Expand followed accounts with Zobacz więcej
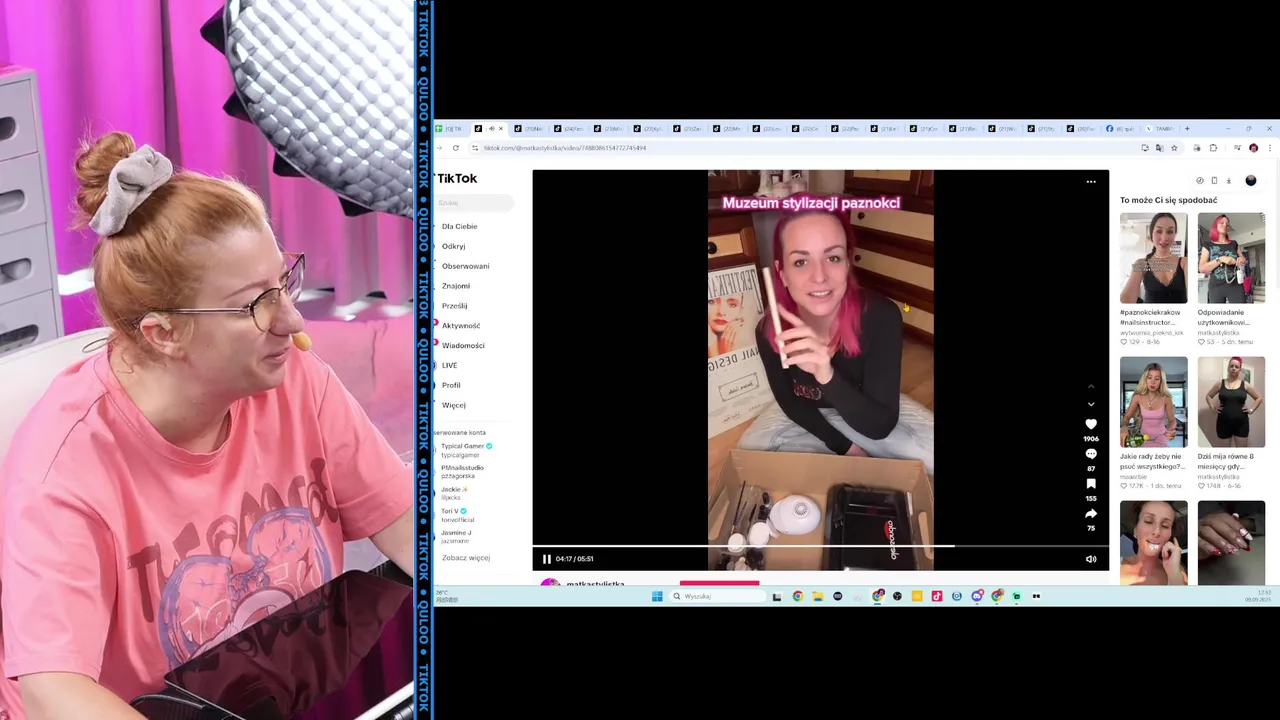Viewport: 1280px width, 720px height. click(465, 558)
